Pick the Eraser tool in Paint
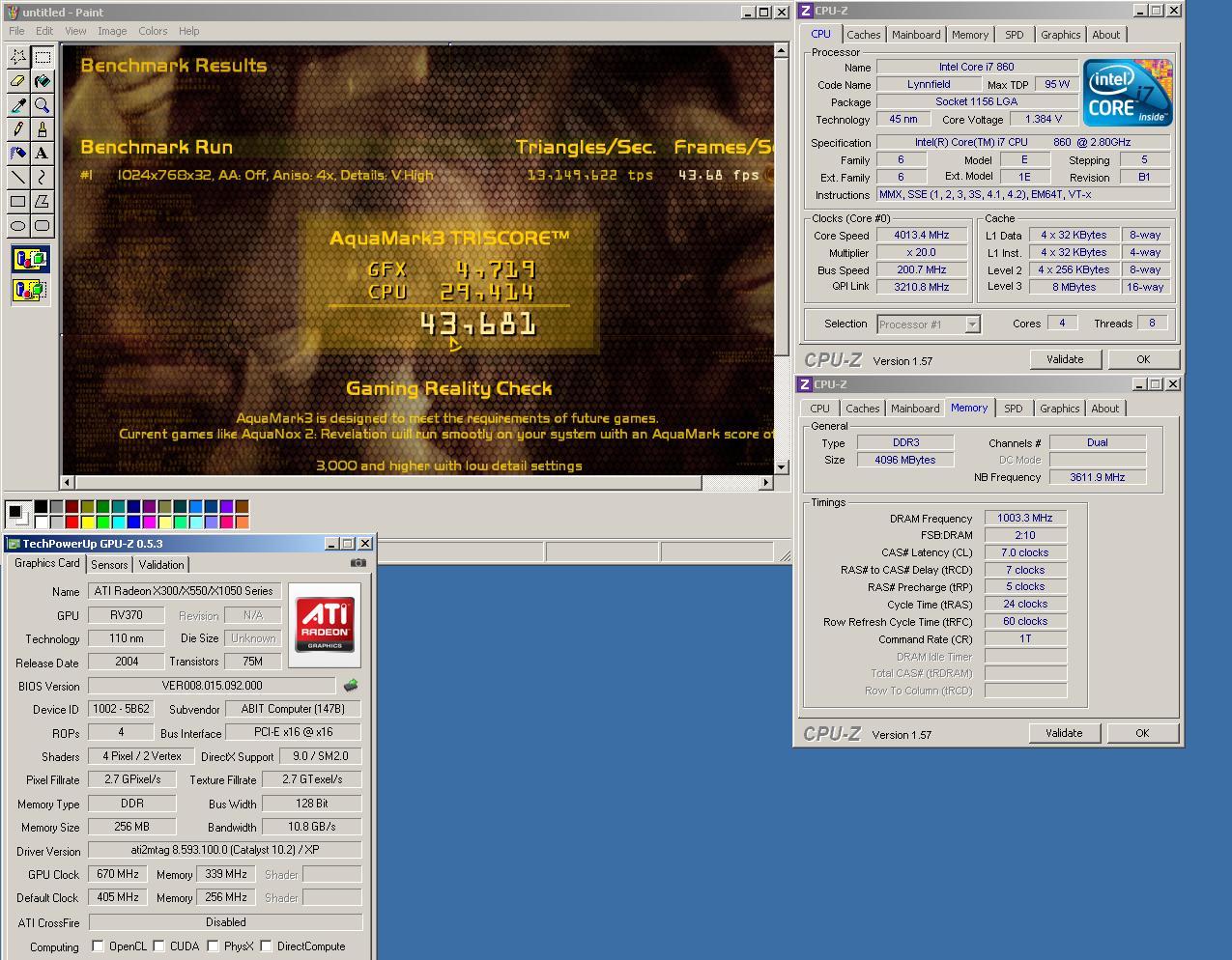 click(x=18, y=81)
